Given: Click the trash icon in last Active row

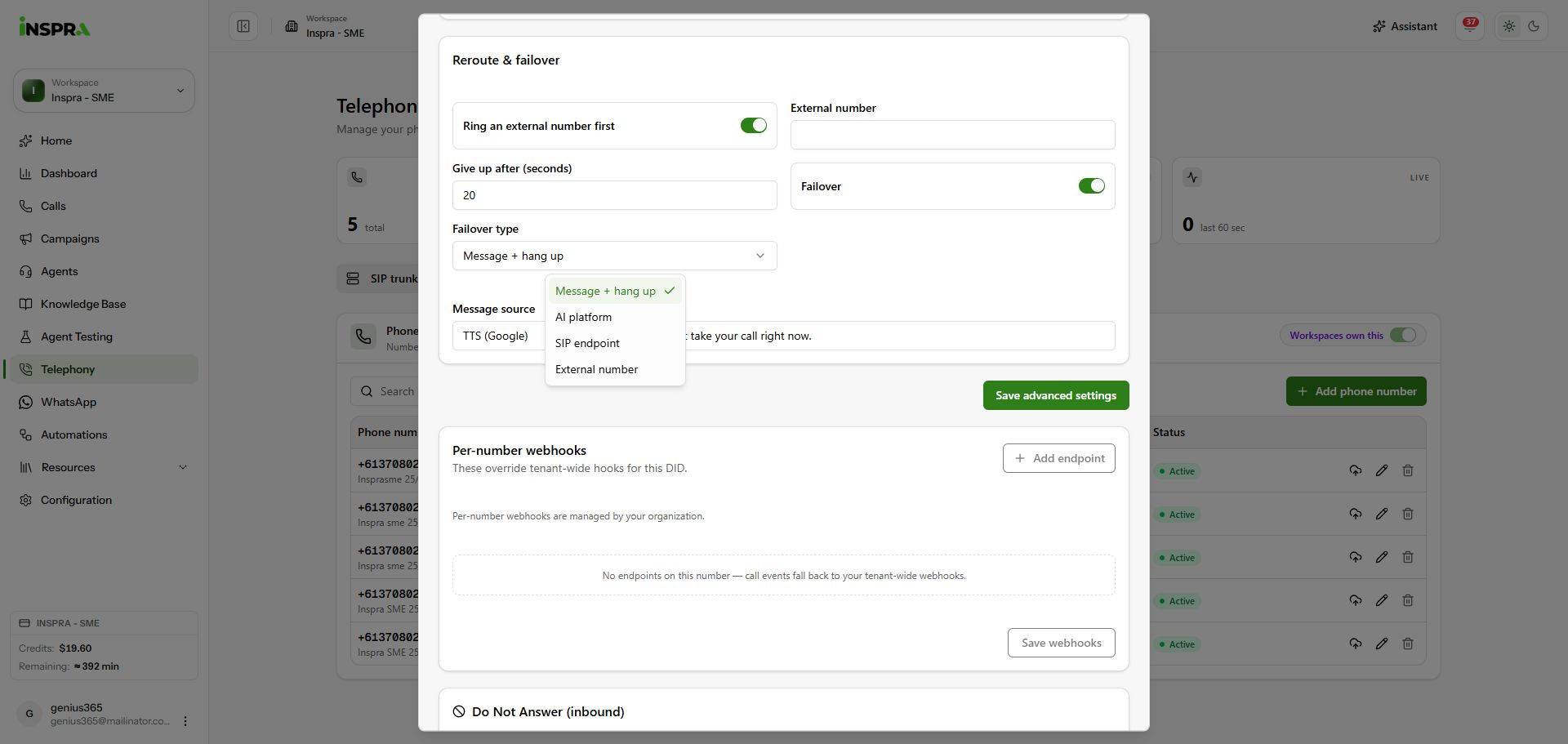Looking at the screenshot, I should click(1408, 644).
